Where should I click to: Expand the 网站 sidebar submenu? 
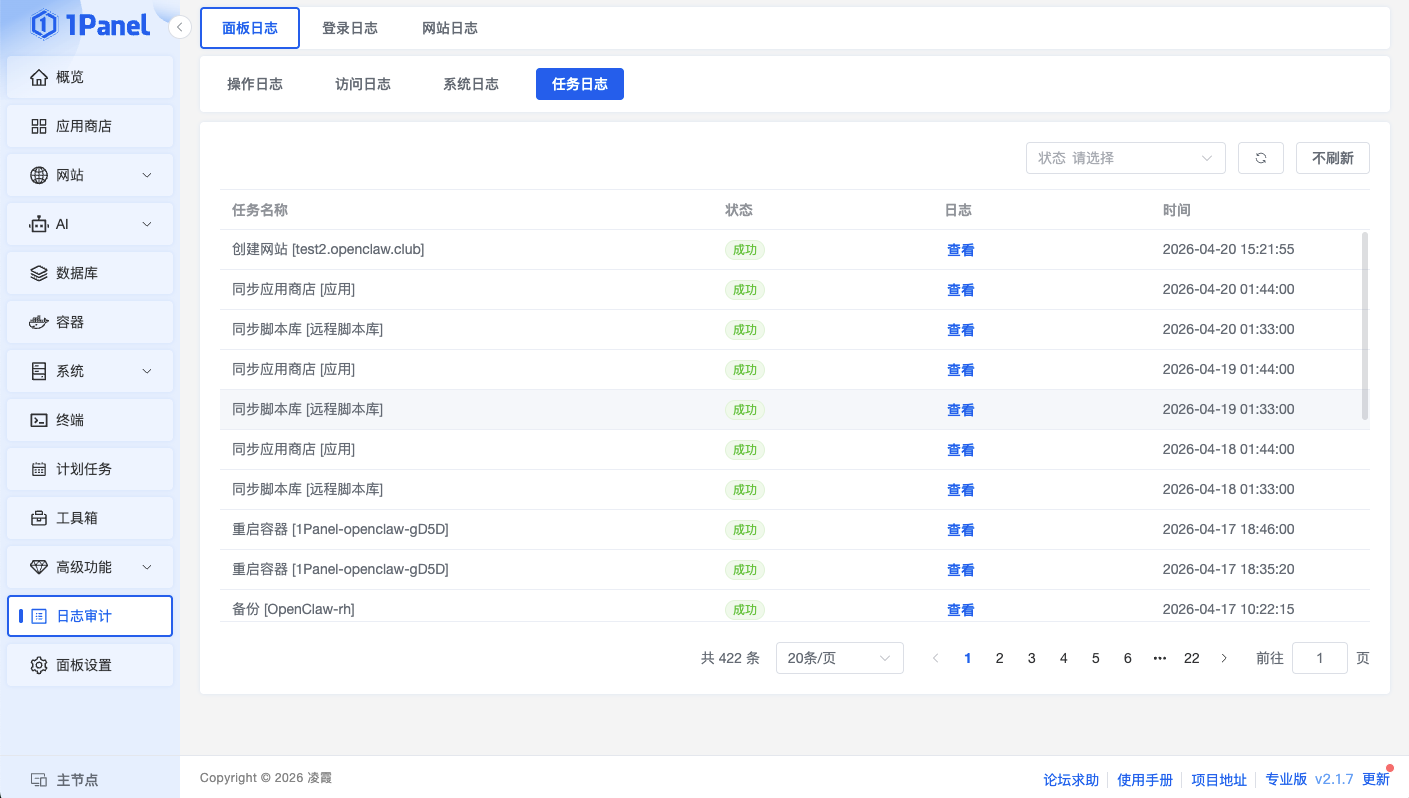[x=147, y=175]
